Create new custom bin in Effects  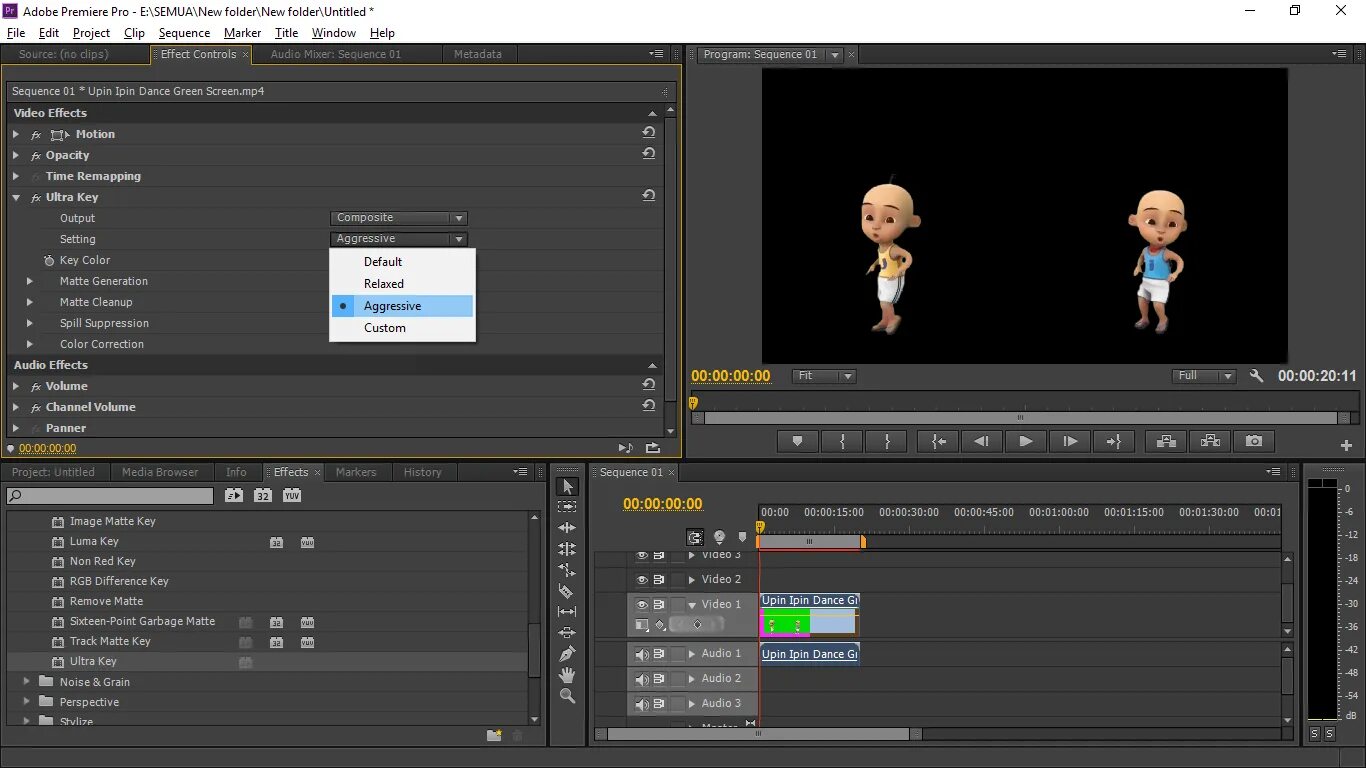(494, 735)
